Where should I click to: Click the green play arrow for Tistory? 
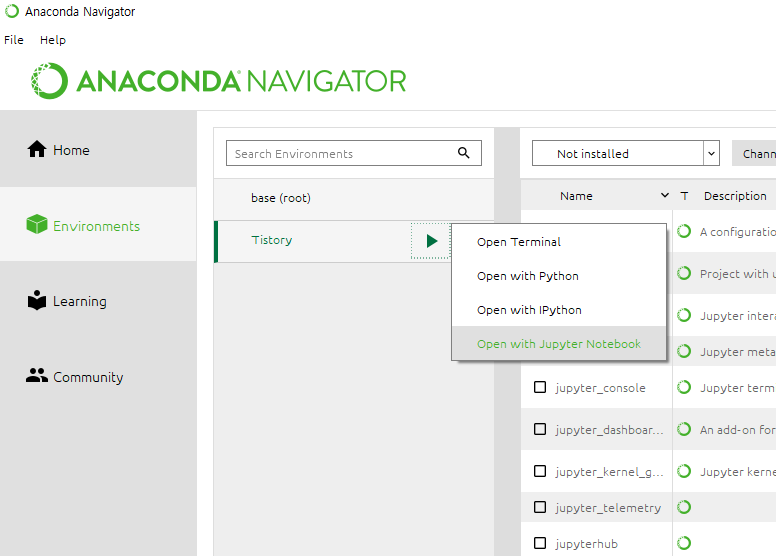[432, 241]
